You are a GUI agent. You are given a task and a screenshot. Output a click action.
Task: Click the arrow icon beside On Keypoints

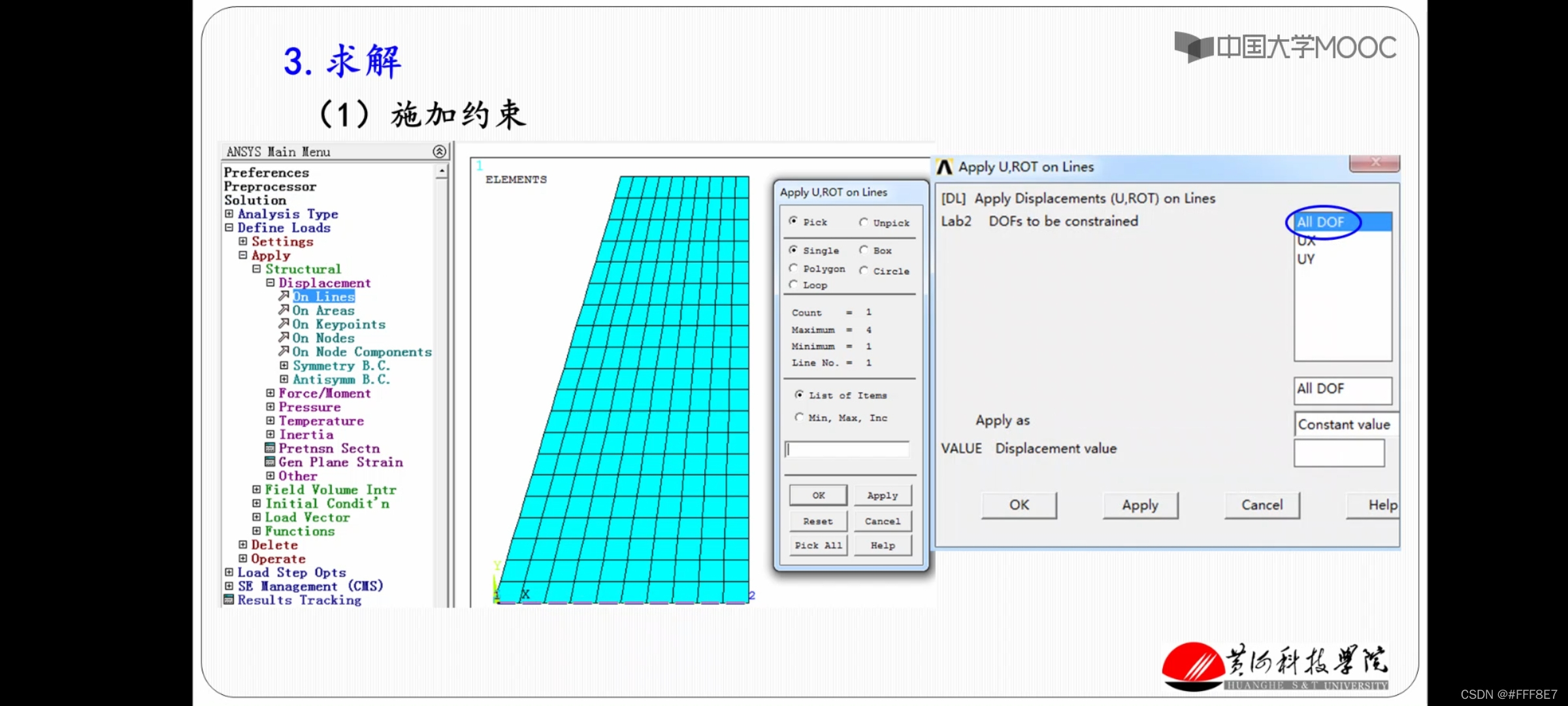click(x=284, y=324)
